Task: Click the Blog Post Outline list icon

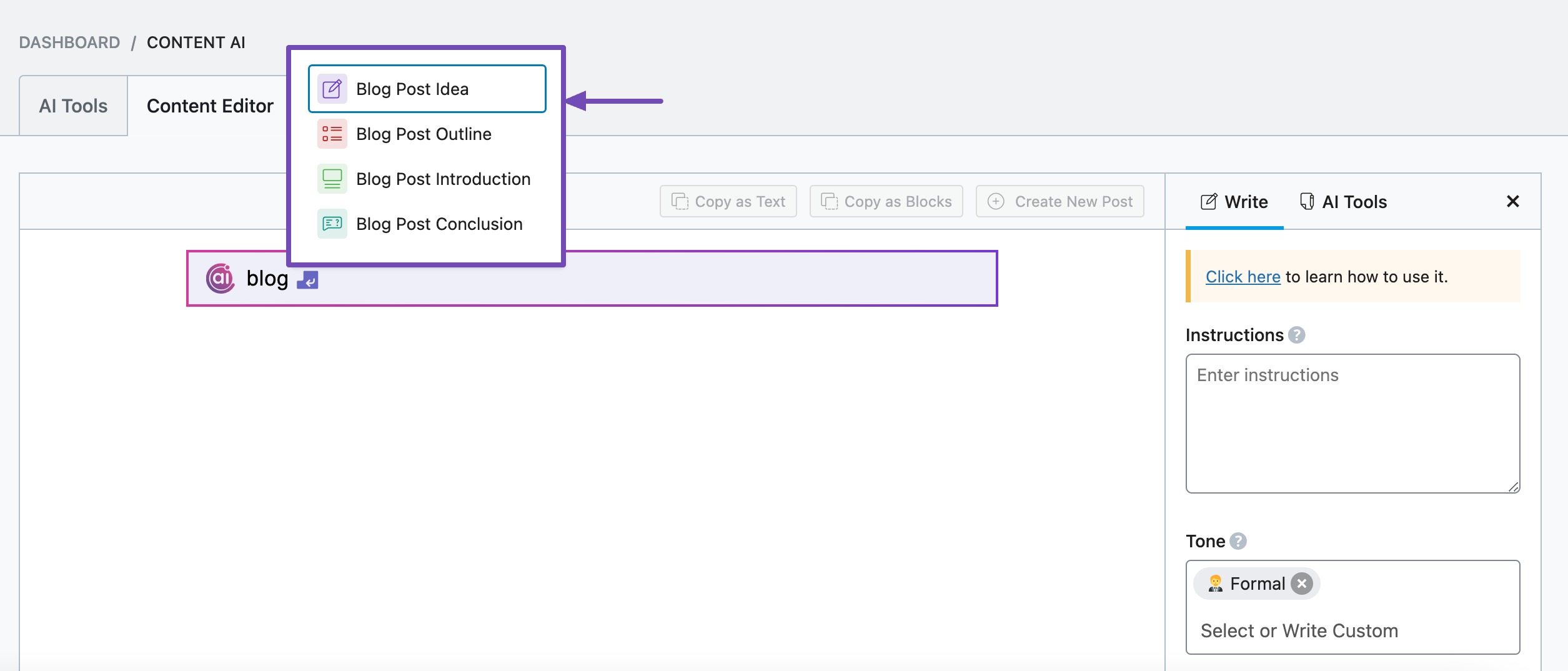Action: (332, 134)
